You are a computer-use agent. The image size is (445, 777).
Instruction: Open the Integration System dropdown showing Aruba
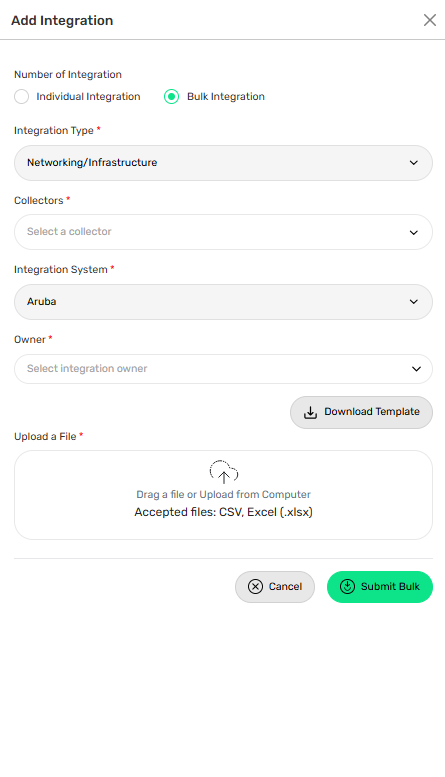tap(223, 302)
